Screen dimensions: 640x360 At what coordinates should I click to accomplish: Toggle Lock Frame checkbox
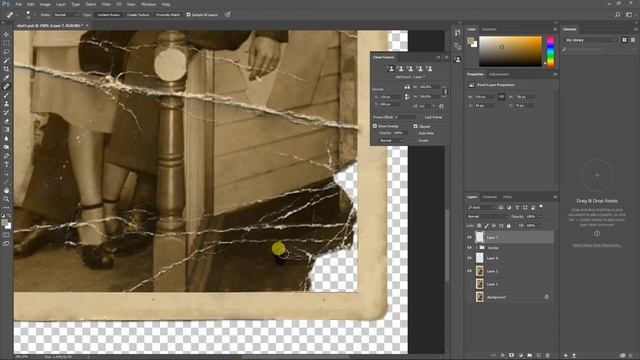[x=421, y=117]
